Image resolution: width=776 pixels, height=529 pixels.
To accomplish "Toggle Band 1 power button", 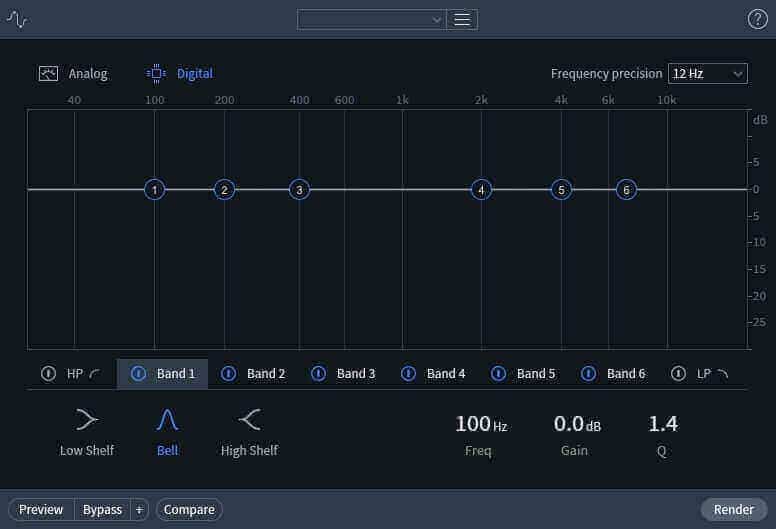I will pyautogui.click(x=138, y=374).
